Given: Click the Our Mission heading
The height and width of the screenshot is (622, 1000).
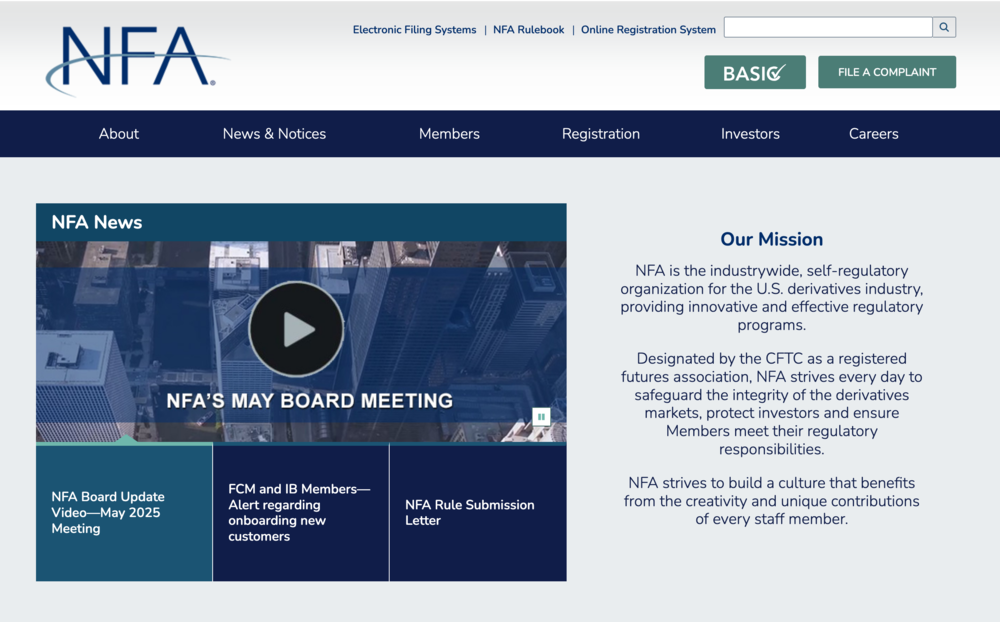Looking at the screenshot, I should [x=772, y=239].
